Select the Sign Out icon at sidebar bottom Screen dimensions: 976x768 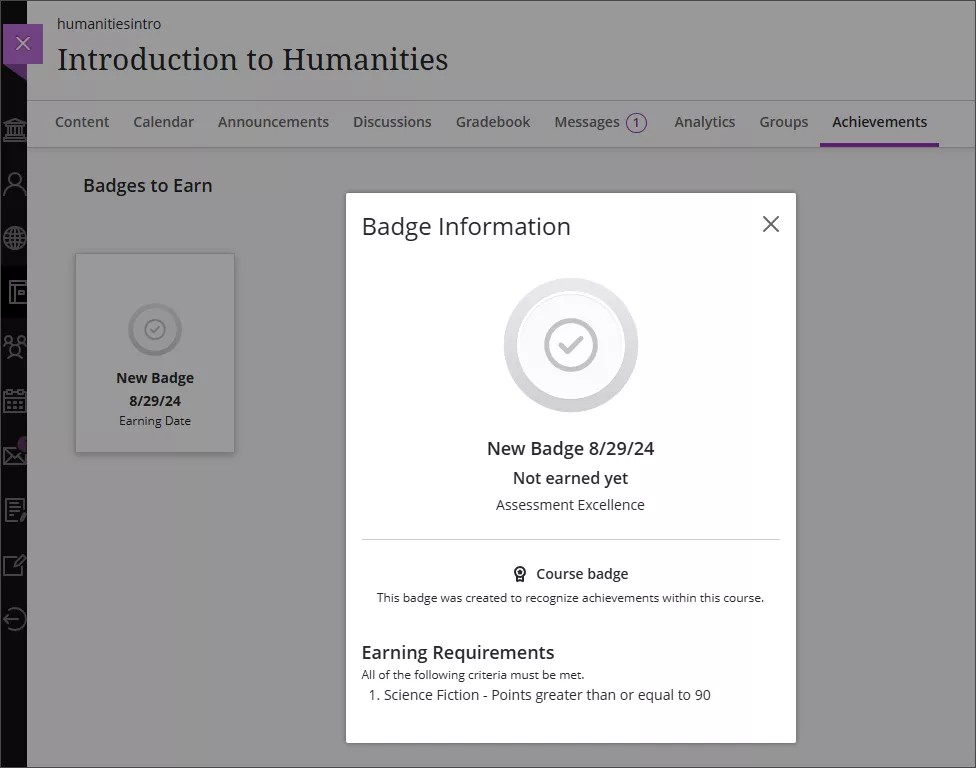[15, 619]
